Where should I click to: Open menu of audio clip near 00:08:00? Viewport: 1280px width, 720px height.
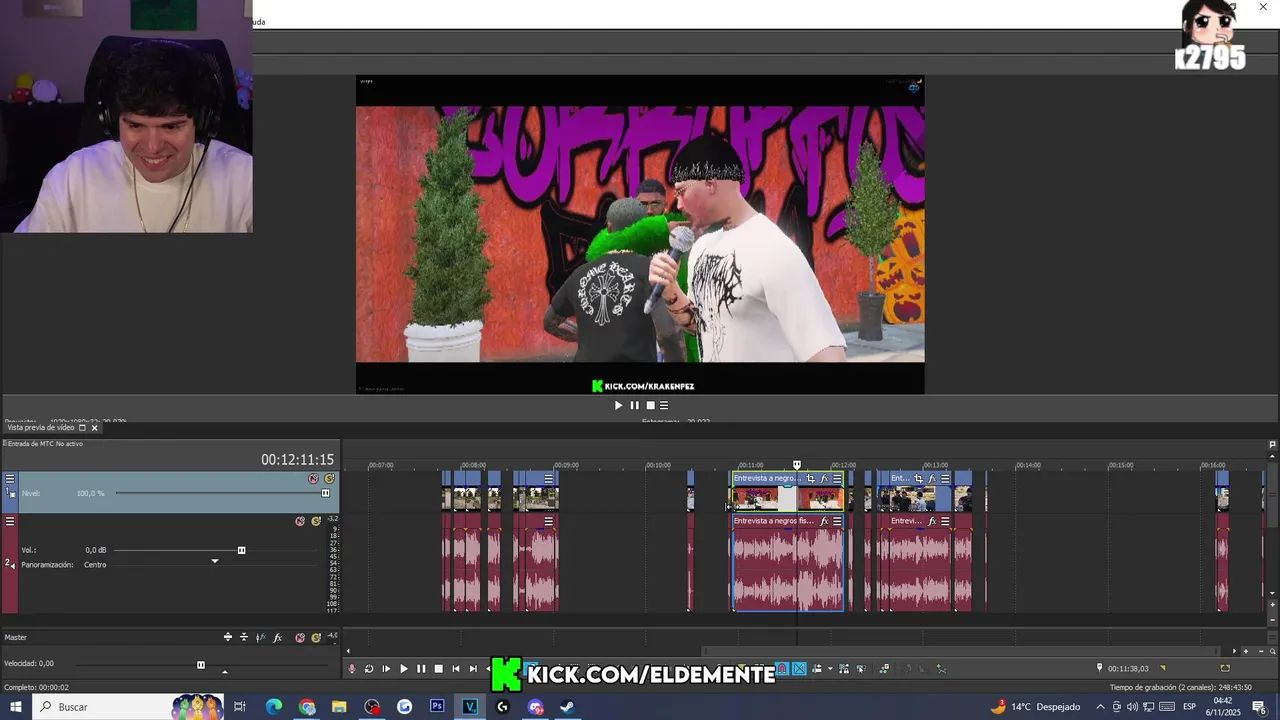(x=548, y=521)
